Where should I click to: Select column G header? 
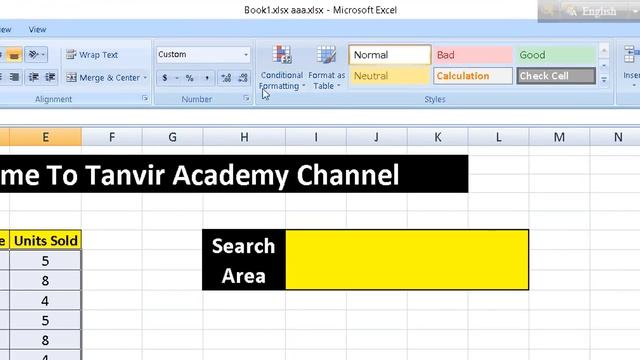click(173, 137)
